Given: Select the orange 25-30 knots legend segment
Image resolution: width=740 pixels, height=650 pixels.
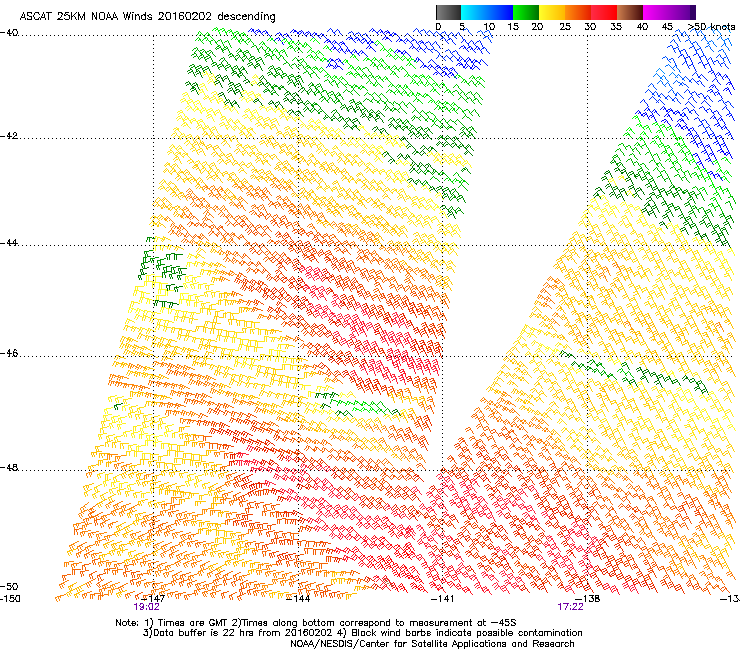Looking at the screenshot, I should [x=578, y=12].
